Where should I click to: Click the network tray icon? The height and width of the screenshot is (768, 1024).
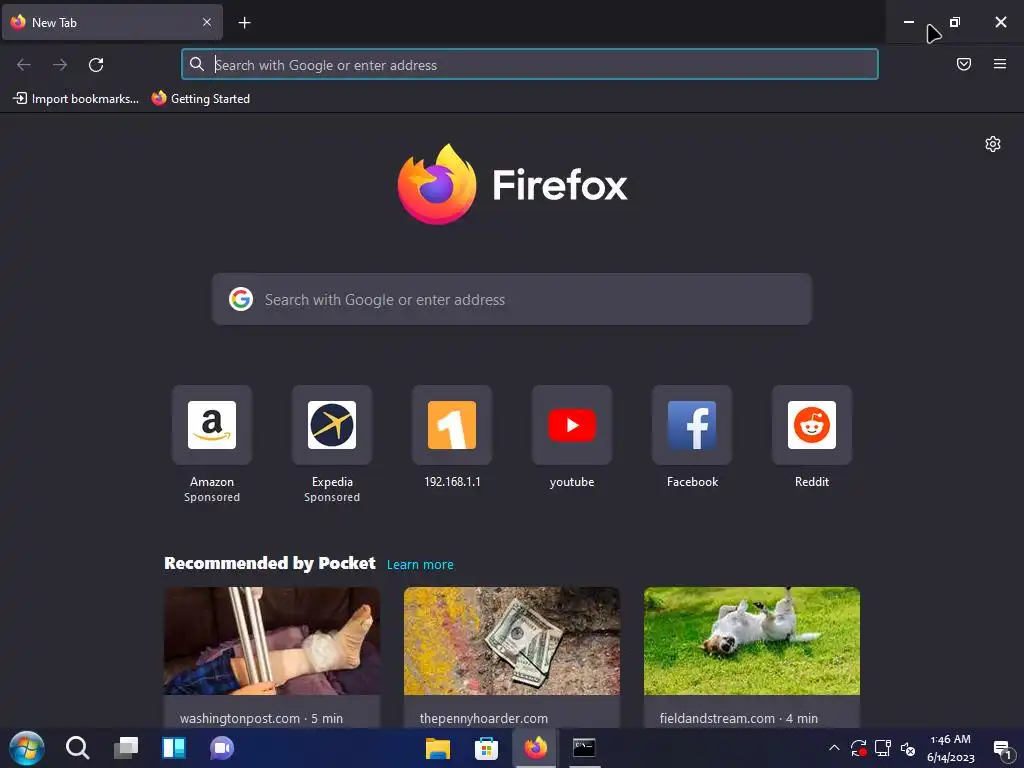tap(883, 748)
